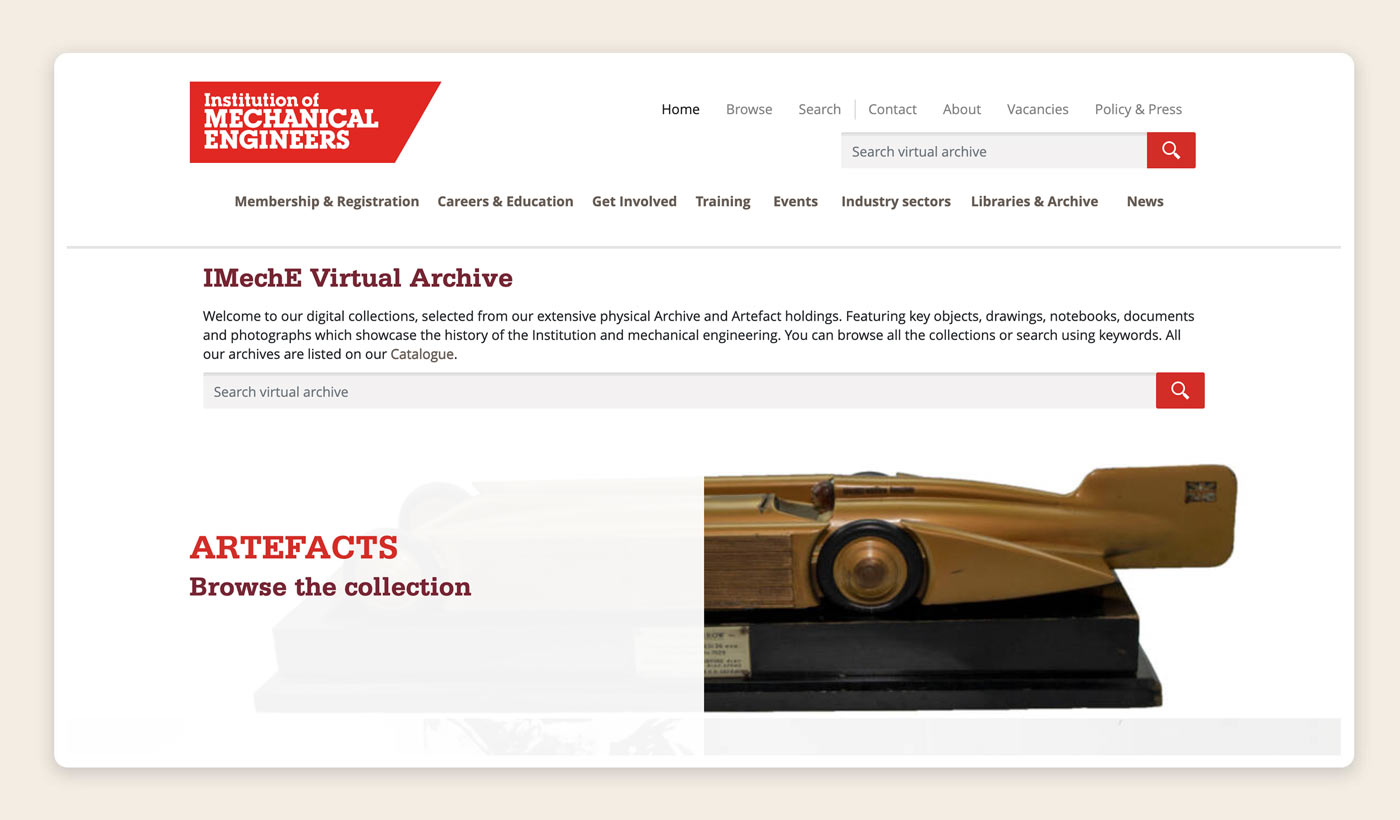The width and height of the screenshot is (1400, 820).
Task: Expand the Membership & Registration menu
Action: 326,202
